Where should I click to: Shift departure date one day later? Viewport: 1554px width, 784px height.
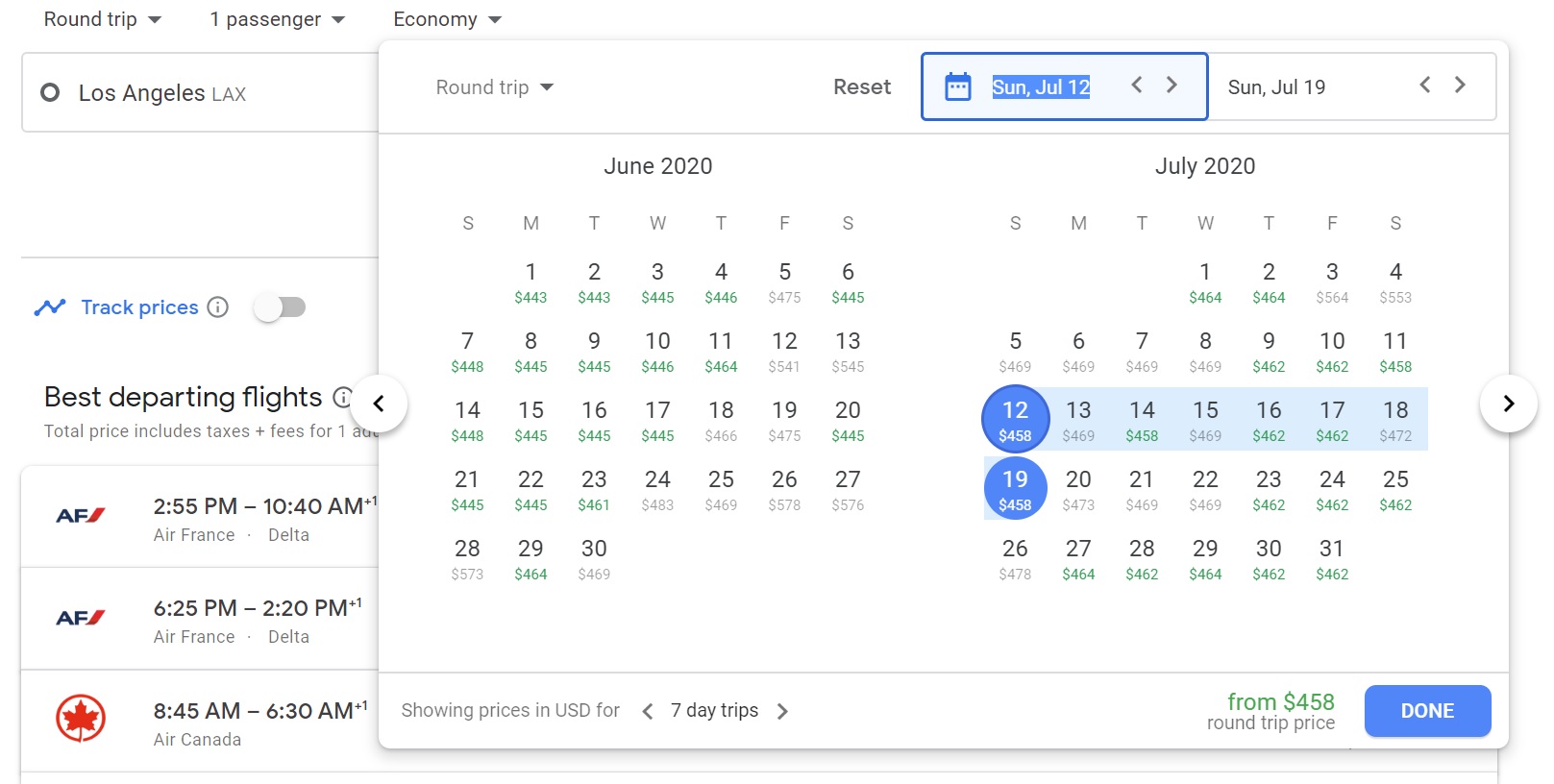tap(1172, 86)
